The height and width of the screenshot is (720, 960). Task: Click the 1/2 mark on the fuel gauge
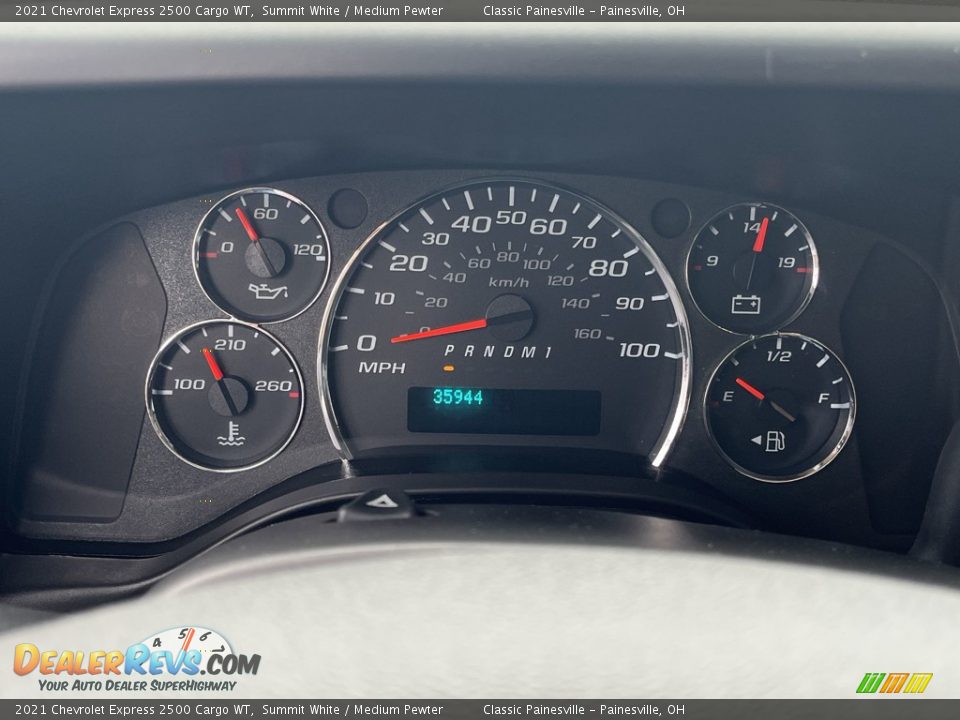pyautogui.click(x=778, y=356)
